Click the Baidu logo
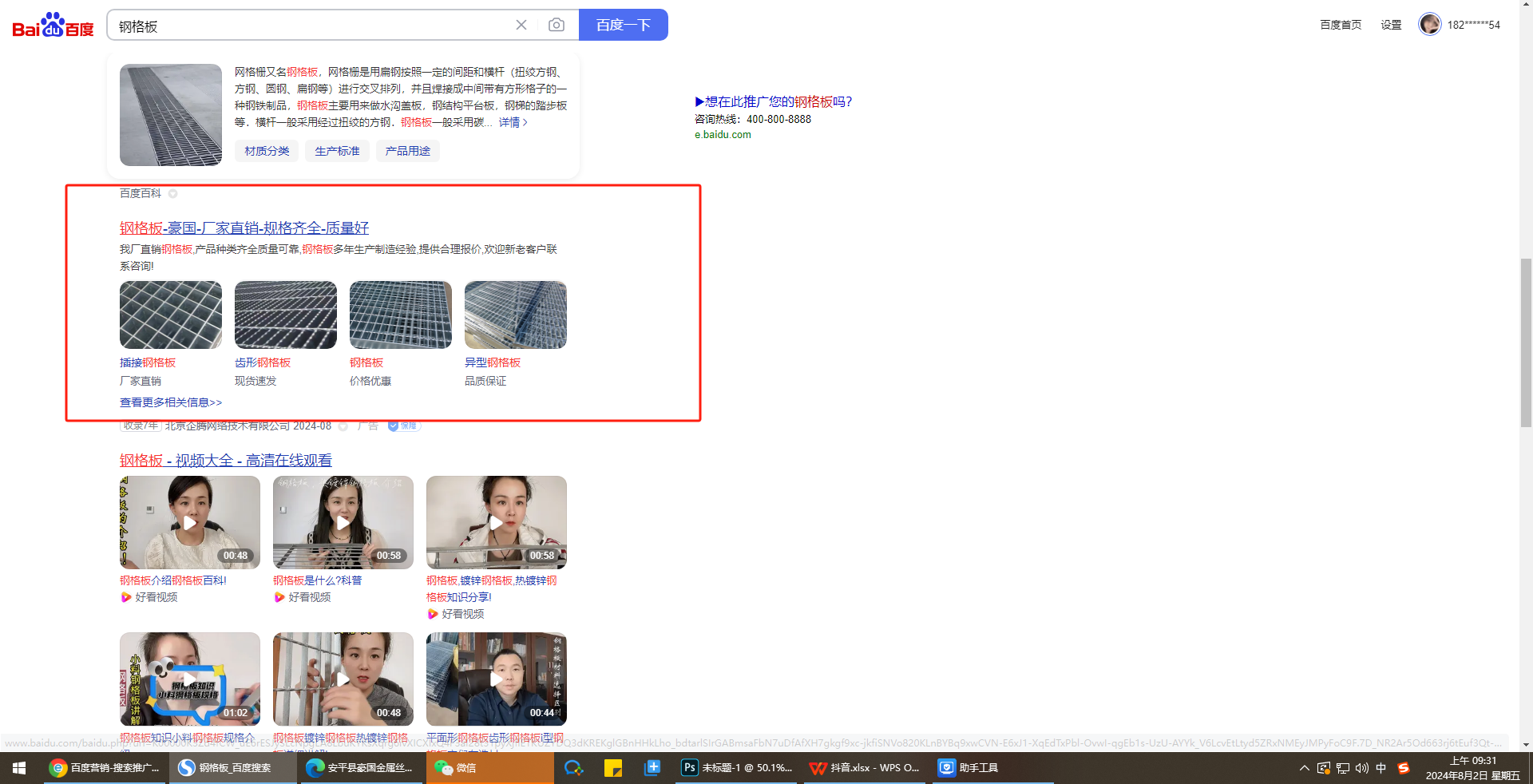This screenshot has width=1533, height=784. 53,26
